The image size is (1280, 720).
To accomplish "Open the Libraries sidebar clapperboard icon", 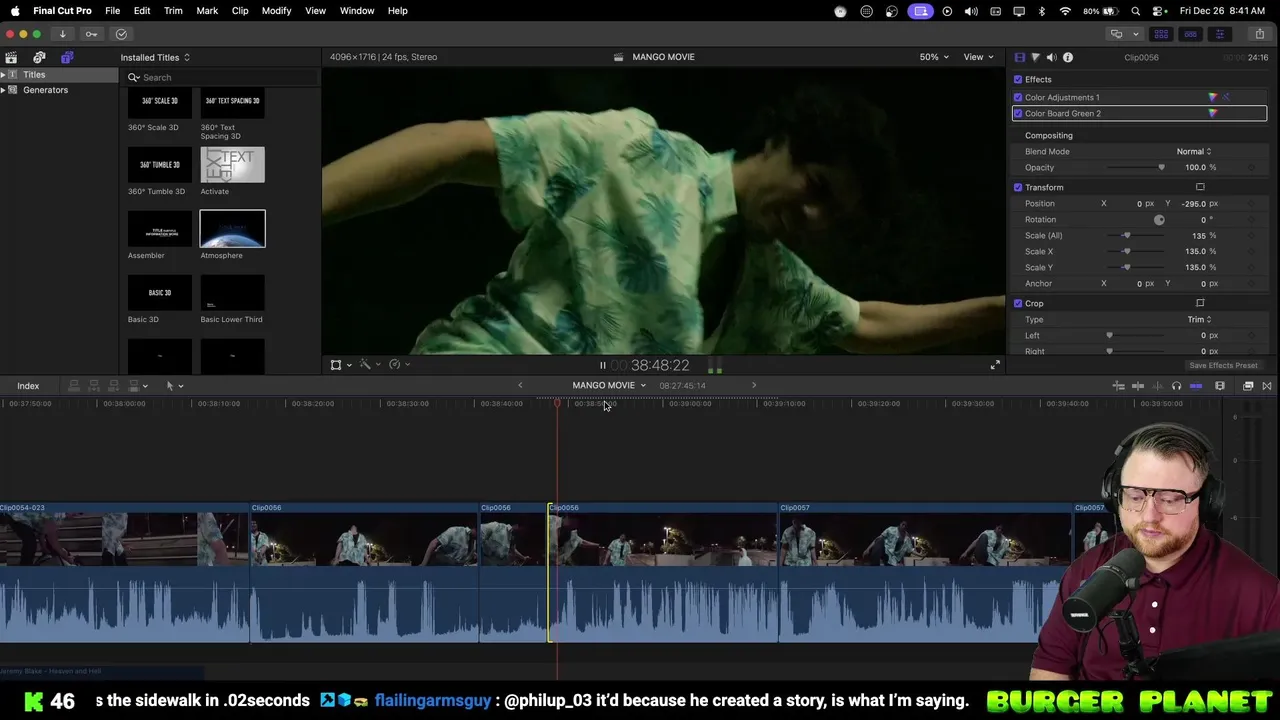I will [x=11, y=57].
